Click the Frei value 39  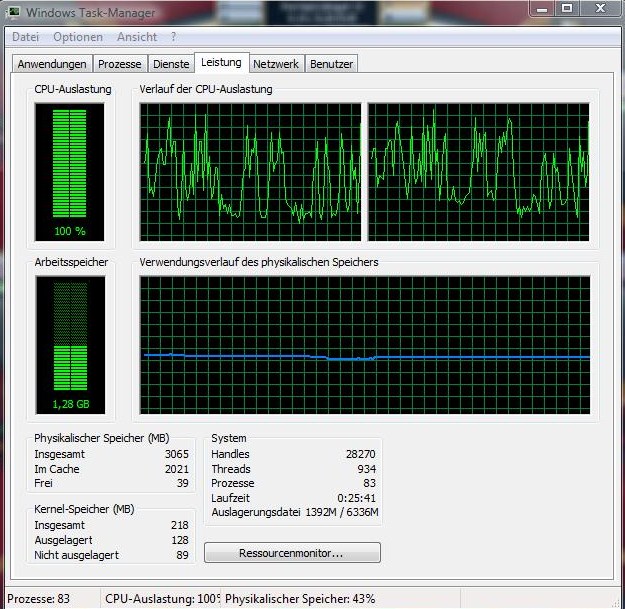point(183,483)
